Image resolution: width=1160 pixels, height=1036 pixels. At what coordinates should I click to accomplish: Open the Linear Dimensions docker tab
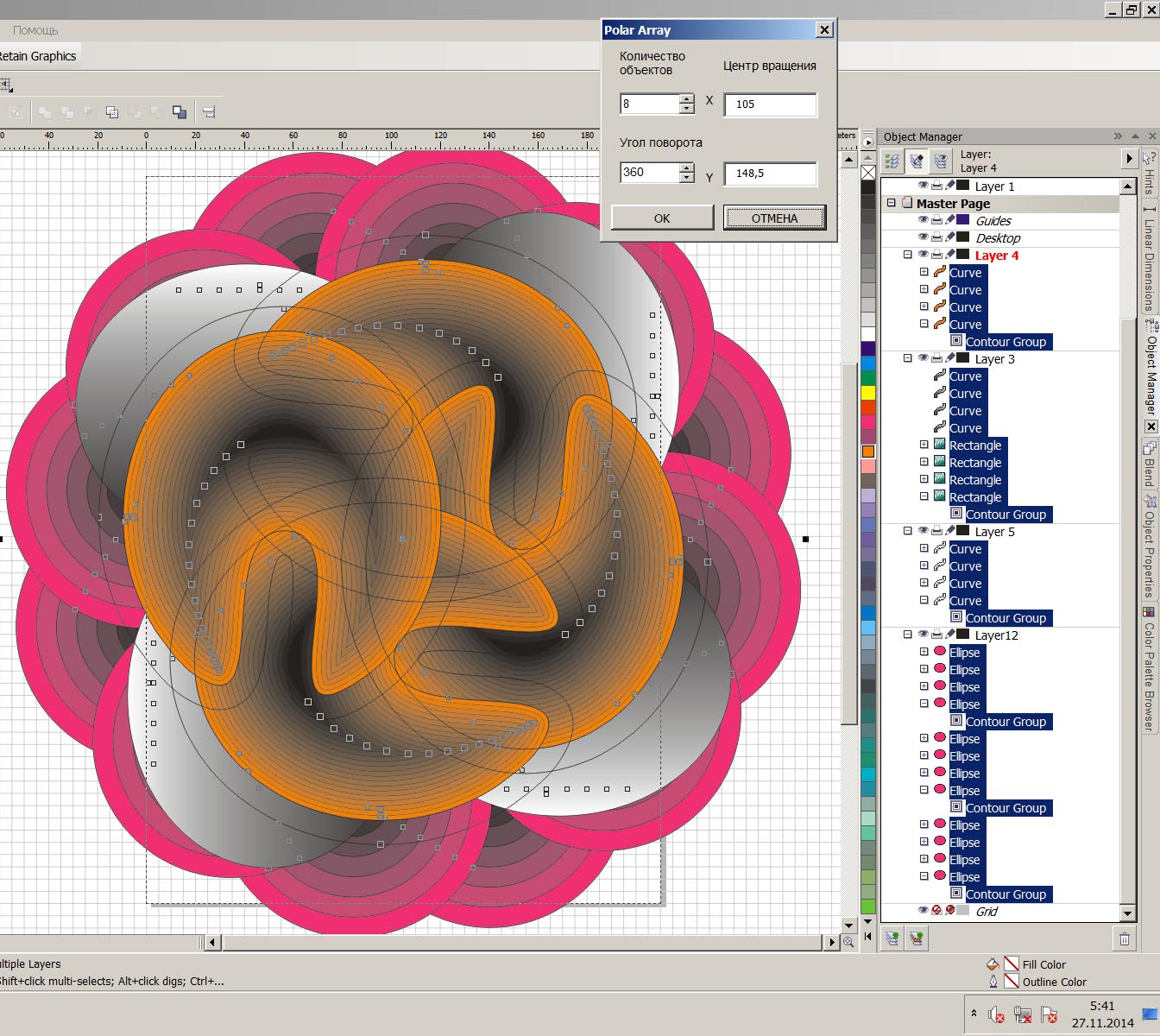[x=1149, y=259]
